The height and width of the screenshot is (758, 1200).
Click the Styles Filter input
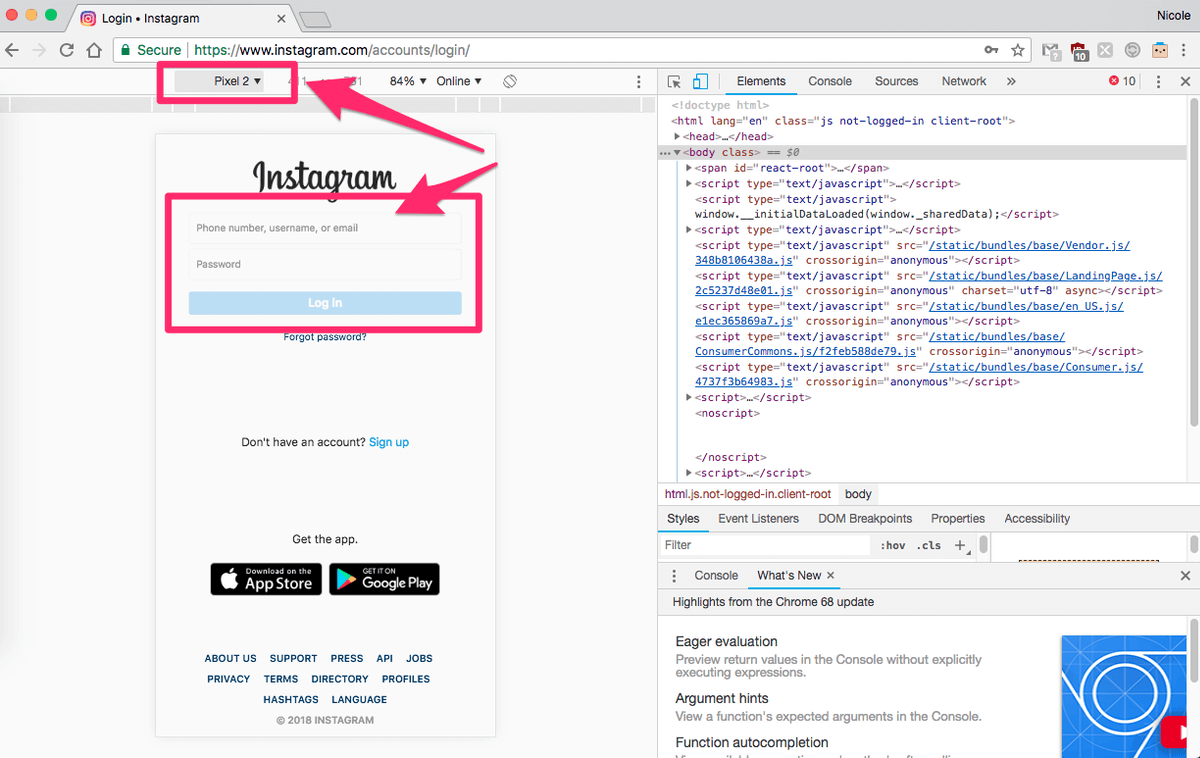point(765,545)
